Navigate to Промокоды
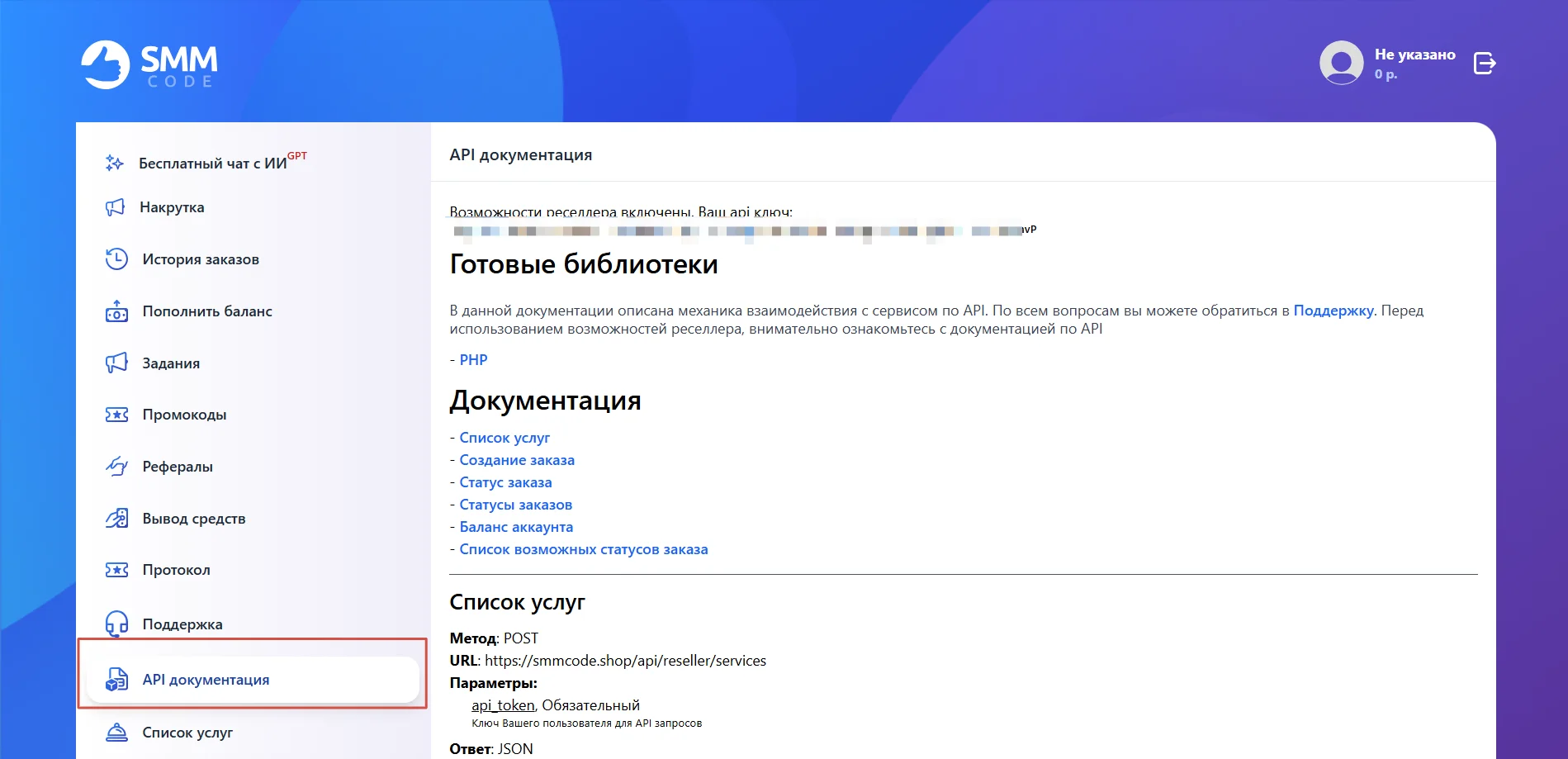This screenshot has width=1568, height=759. click(184, 415)
